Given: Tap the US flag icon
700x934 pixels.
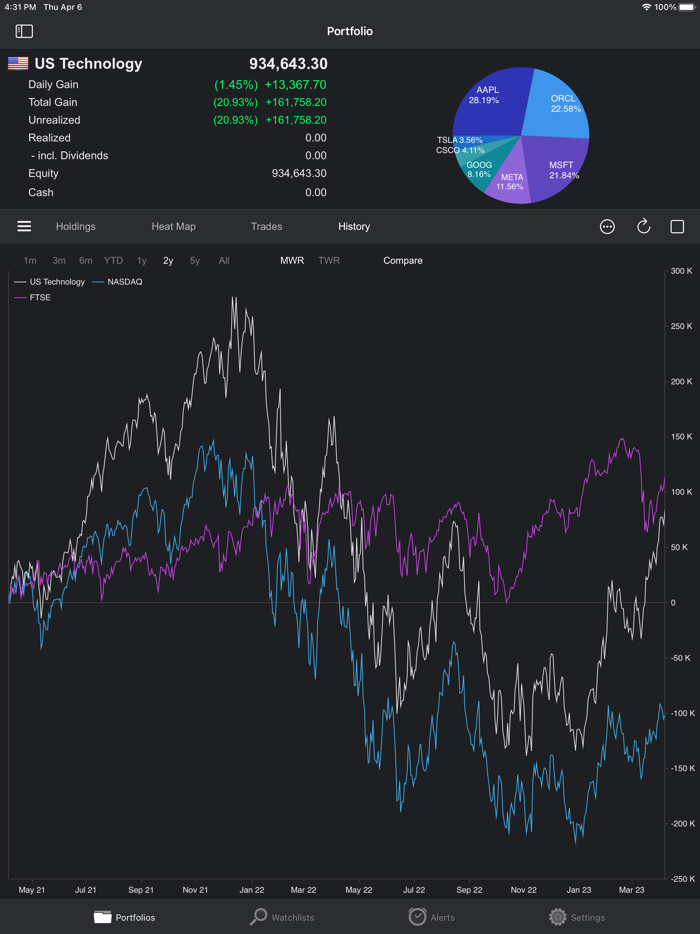Looking at the screenshot, I should click(x=18, y=64).
